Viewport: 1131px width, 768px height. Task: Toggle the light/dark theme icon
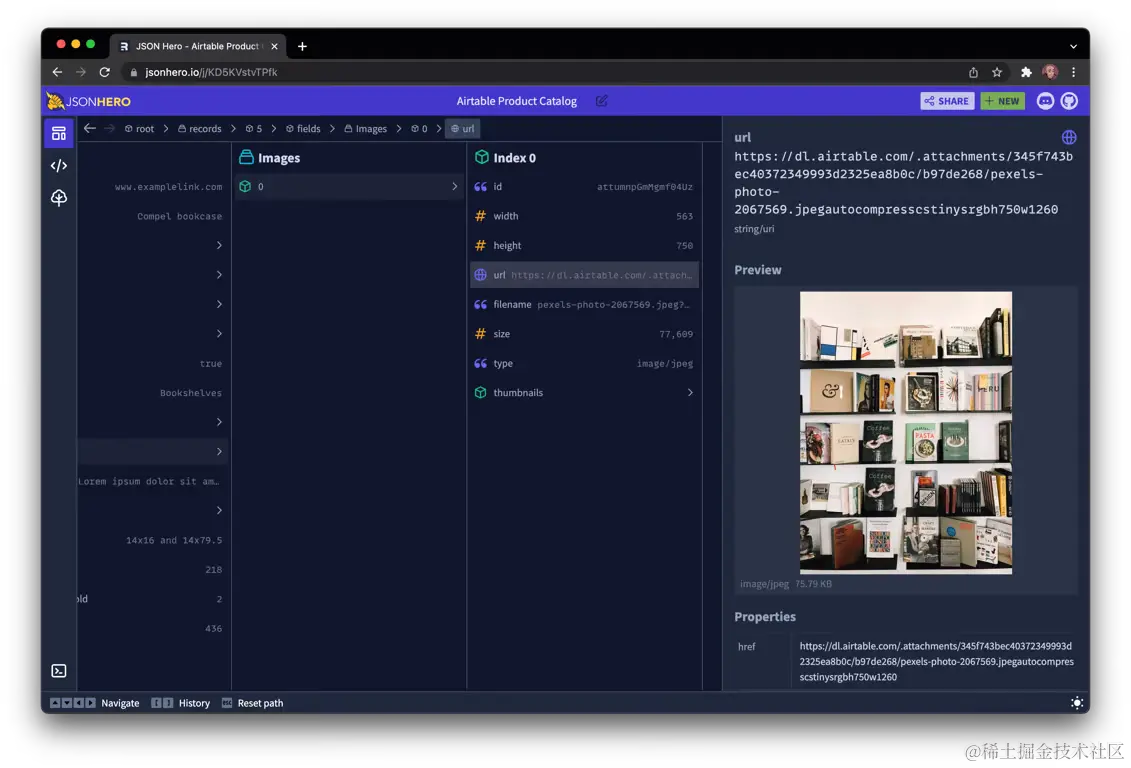click(x=1077, y=703)
